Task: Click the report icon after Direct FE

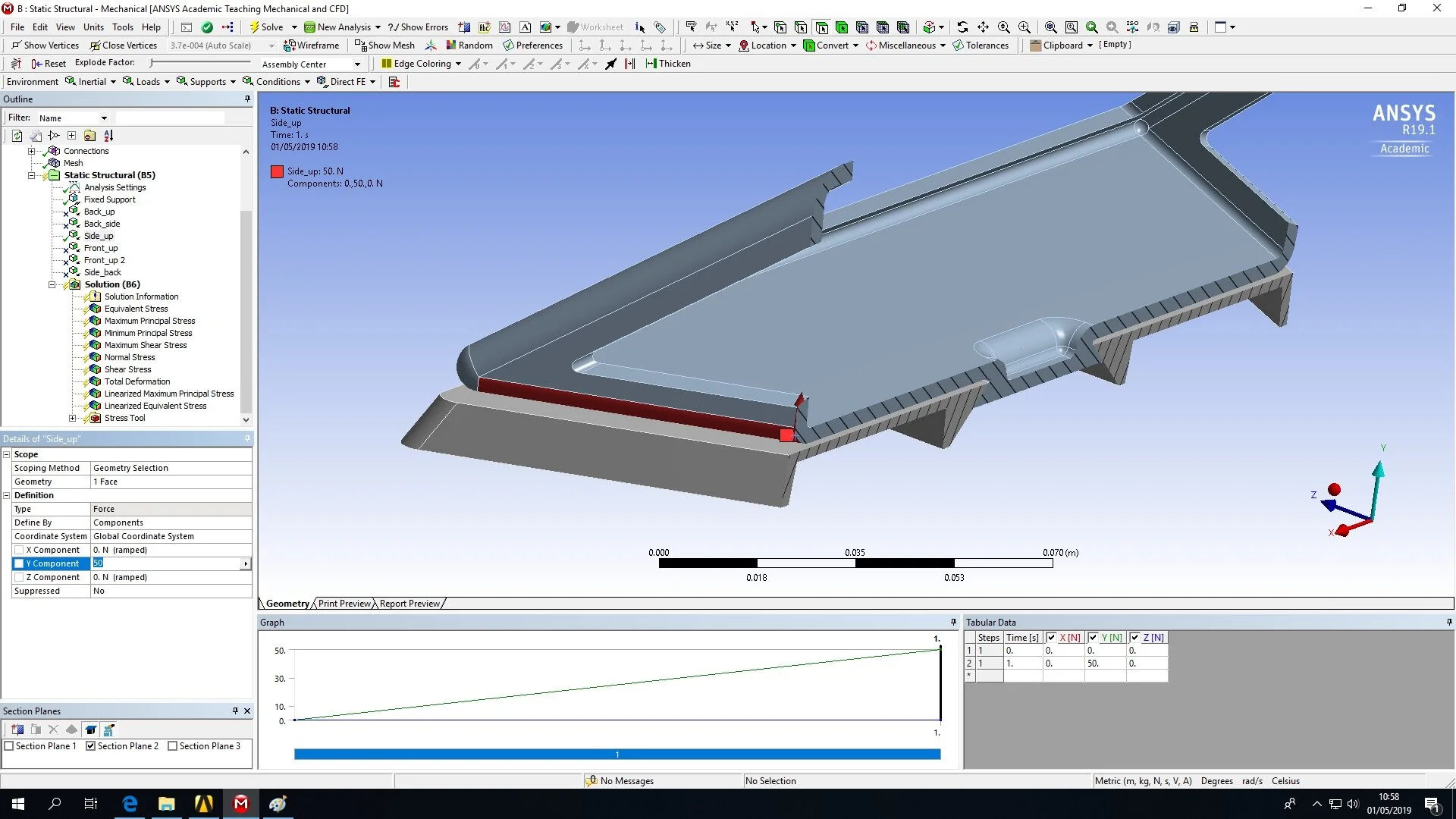Action: click(x=394, y=82)
